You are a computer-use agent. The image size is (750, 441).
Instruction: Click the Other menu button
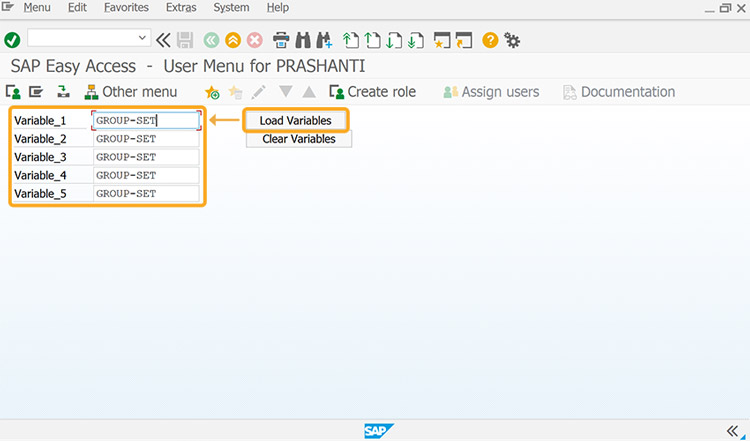[x=131, y=92]
